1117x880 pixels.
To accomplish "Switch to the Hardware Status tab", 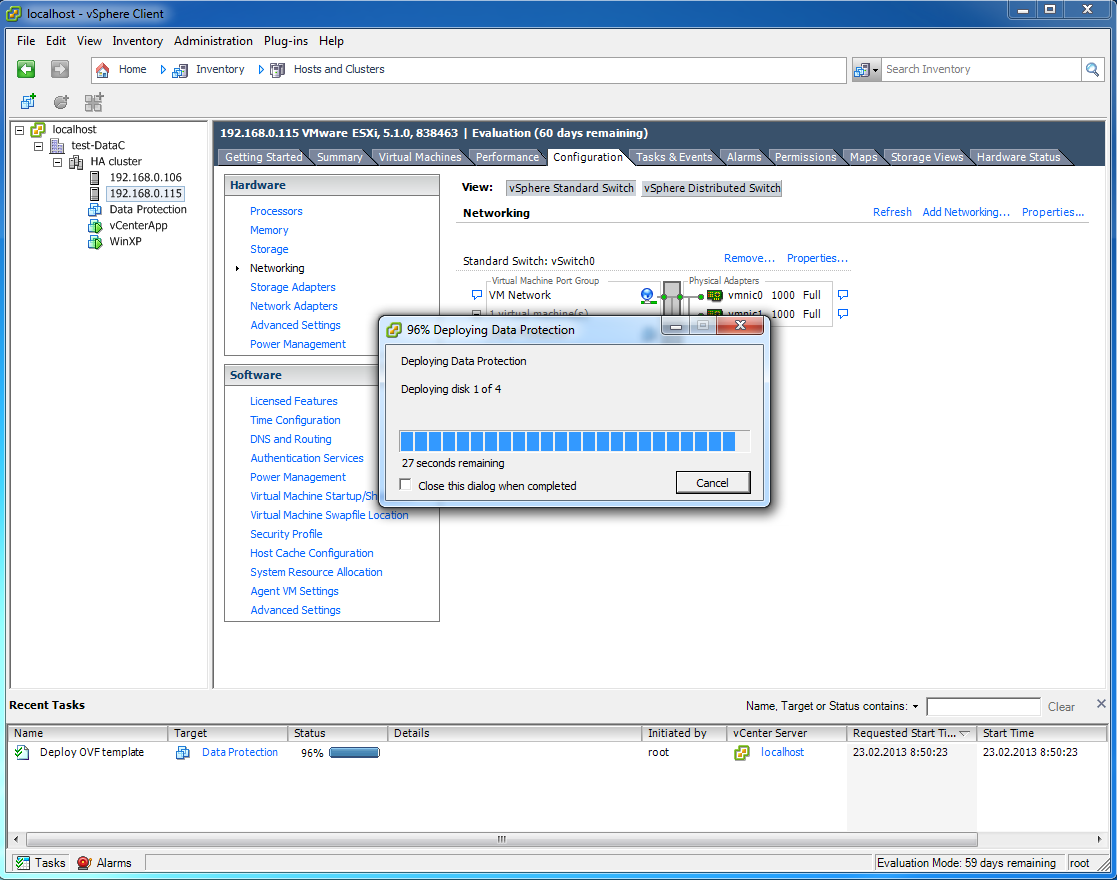I will 1018,157.
